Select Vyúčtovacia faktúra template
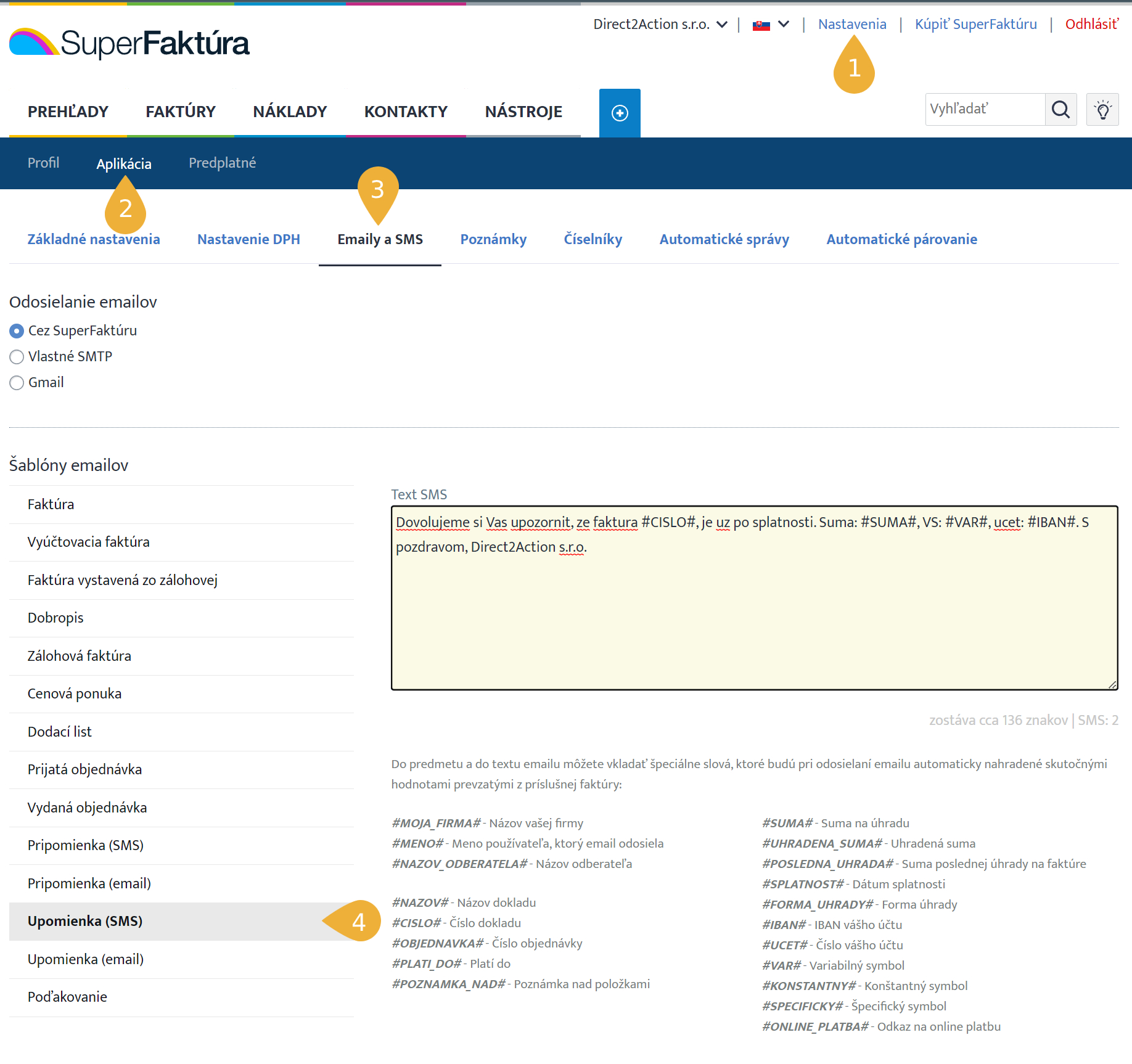Image resolution: width=1132 pixels, height=1064 pixels. point(182,542)
